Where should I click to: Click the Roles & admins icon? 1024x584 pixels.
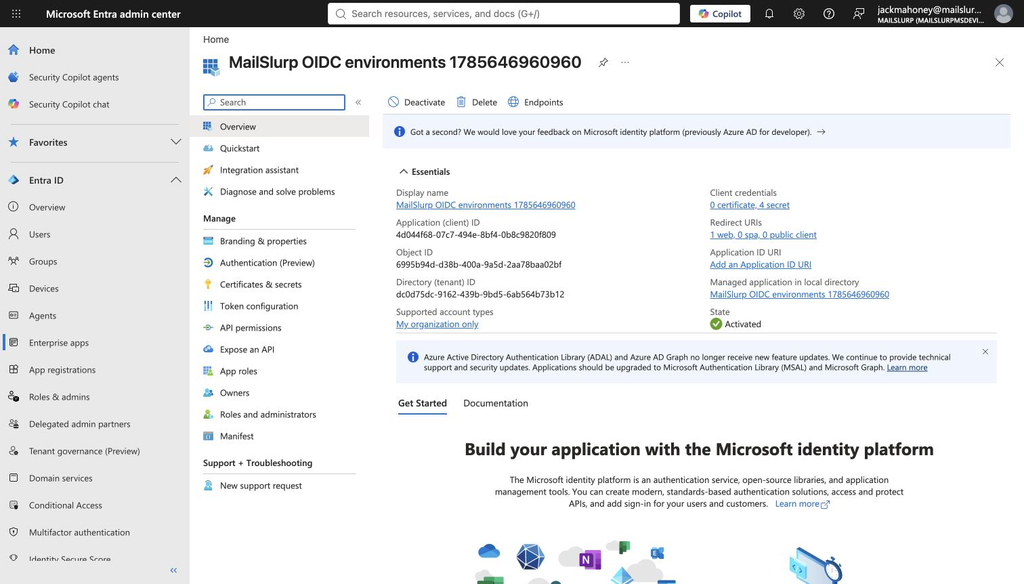[14, 397]
